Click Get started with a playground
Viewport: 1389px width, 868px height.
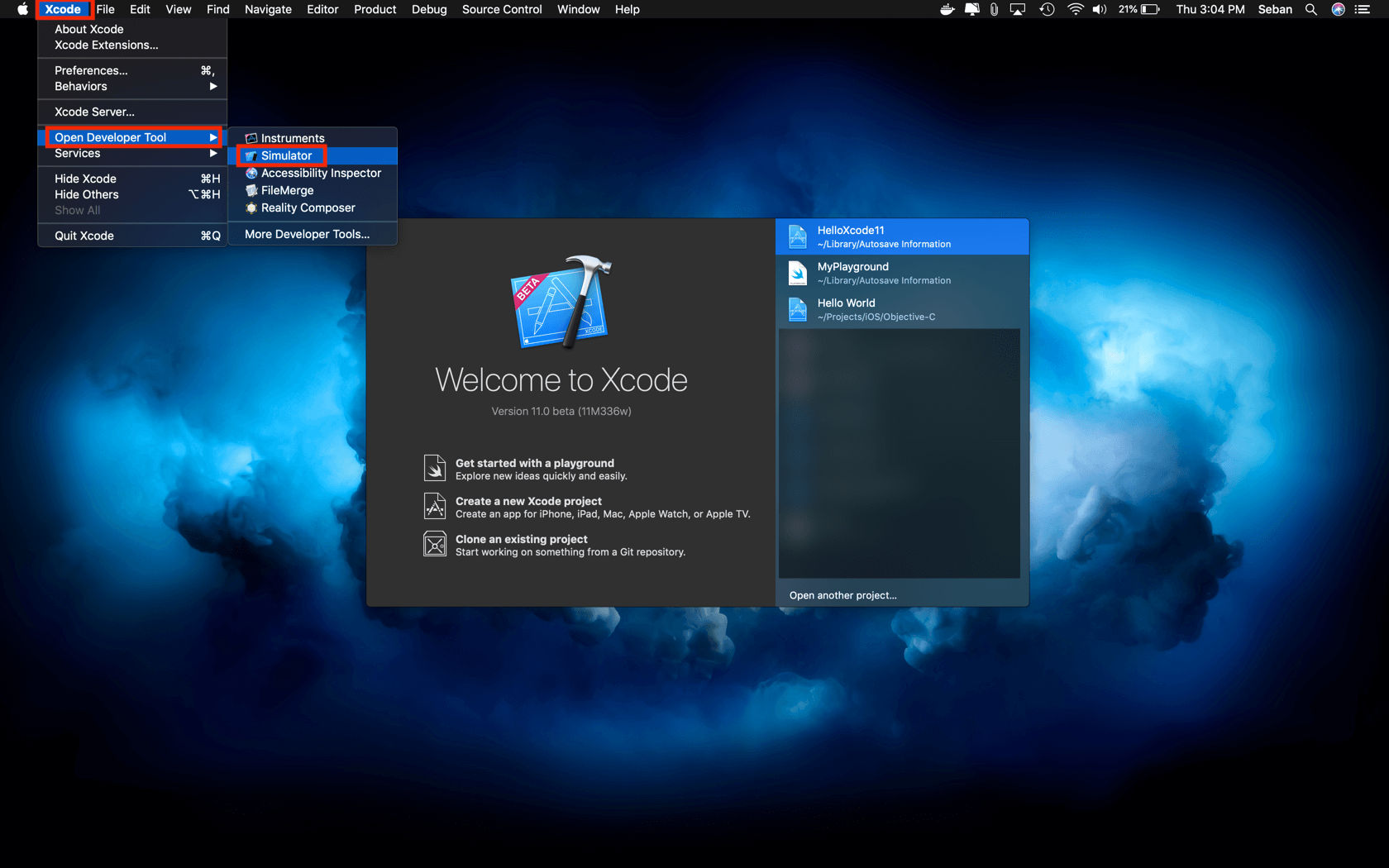pyautogui.click(x=535, y=463)
